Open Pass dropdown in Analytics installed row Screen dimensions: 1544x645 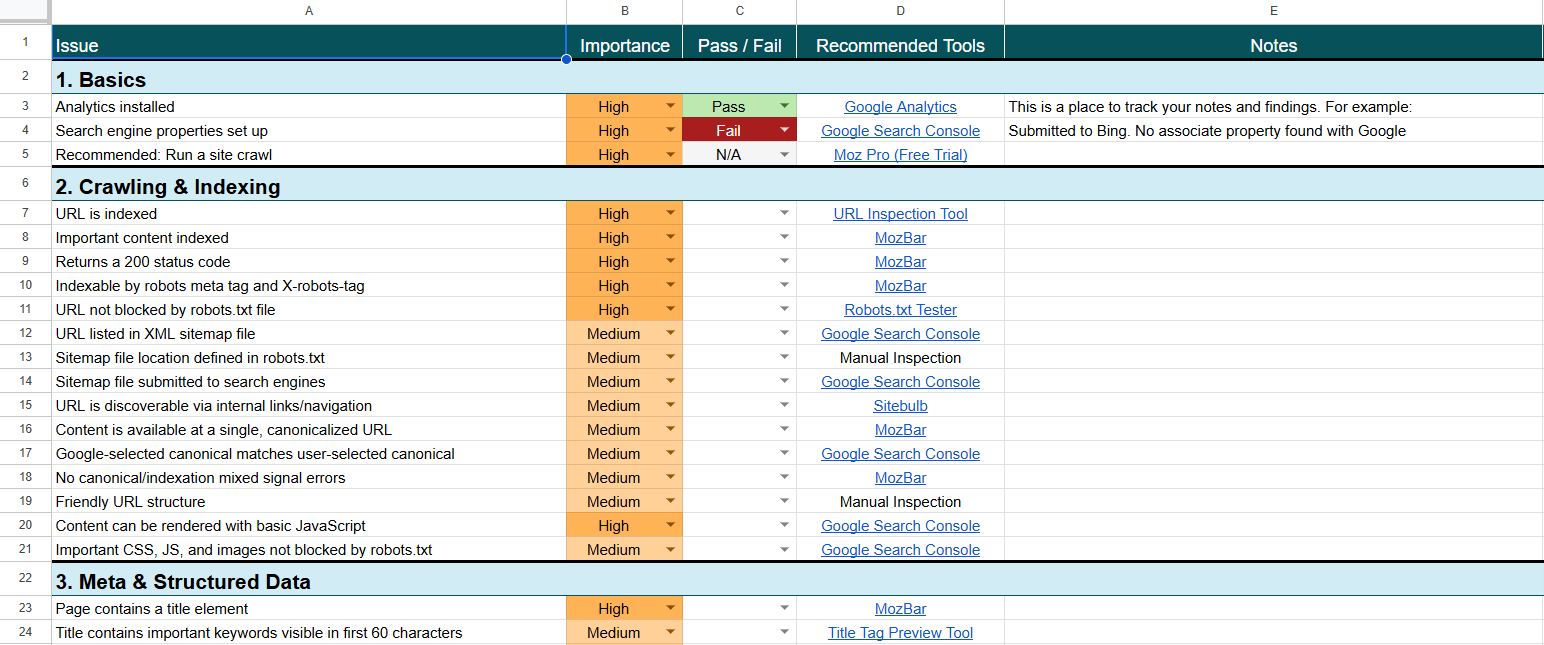point(785,106)
